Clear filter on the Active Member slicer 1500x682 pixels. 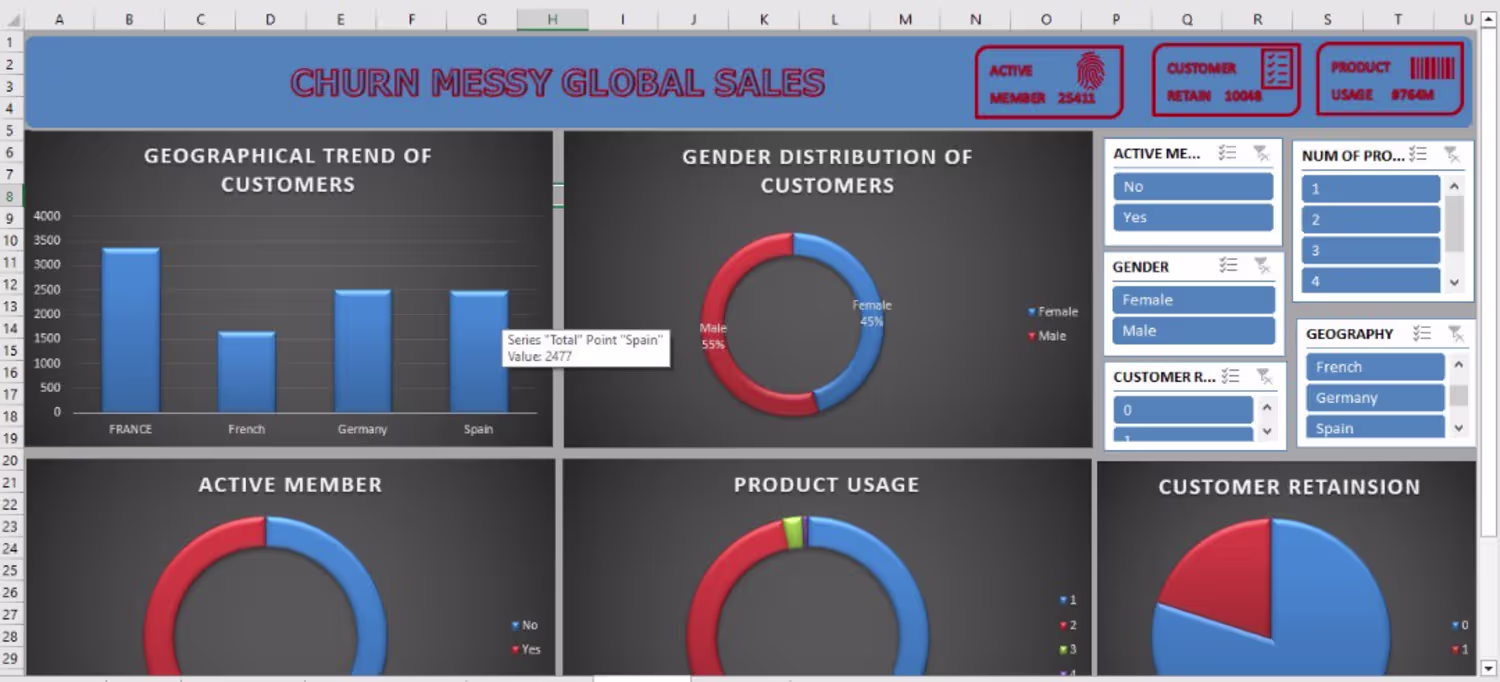pyautogui.click(x=1261, y=153)
